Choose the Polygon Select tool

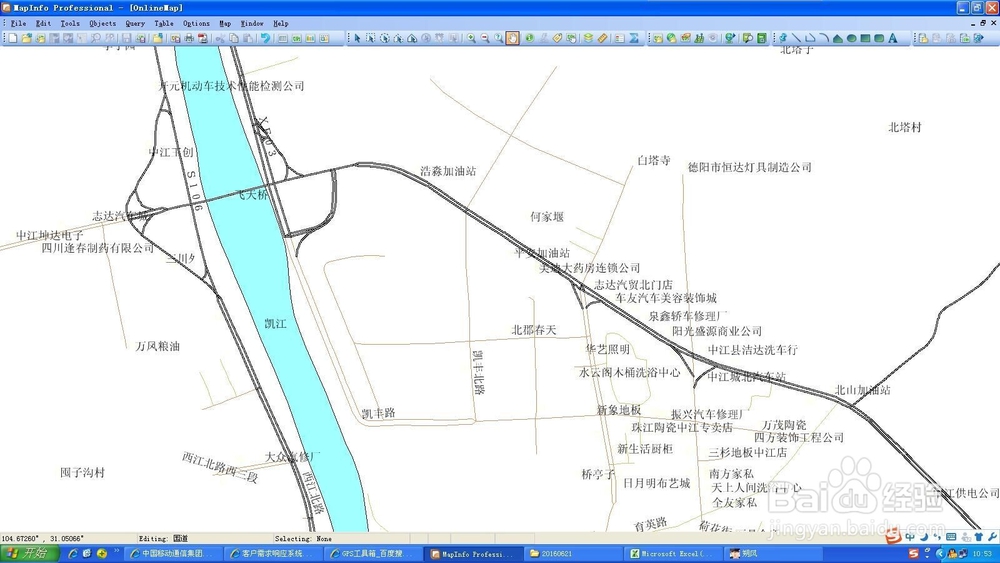point(398,38)
